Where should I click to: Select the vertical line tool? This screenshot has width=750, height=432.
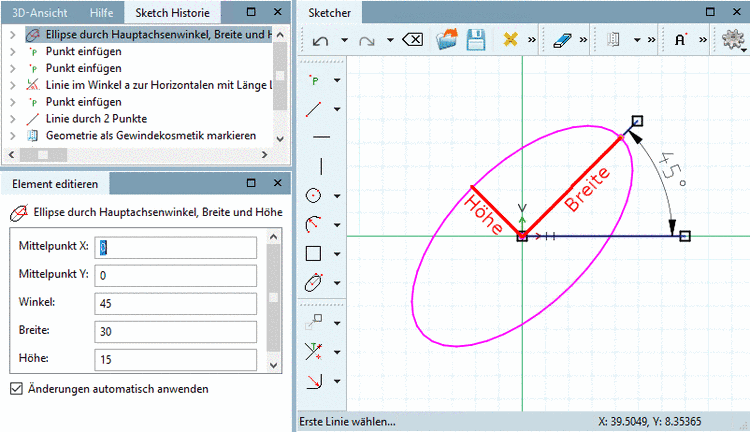(x=321, y=166)
